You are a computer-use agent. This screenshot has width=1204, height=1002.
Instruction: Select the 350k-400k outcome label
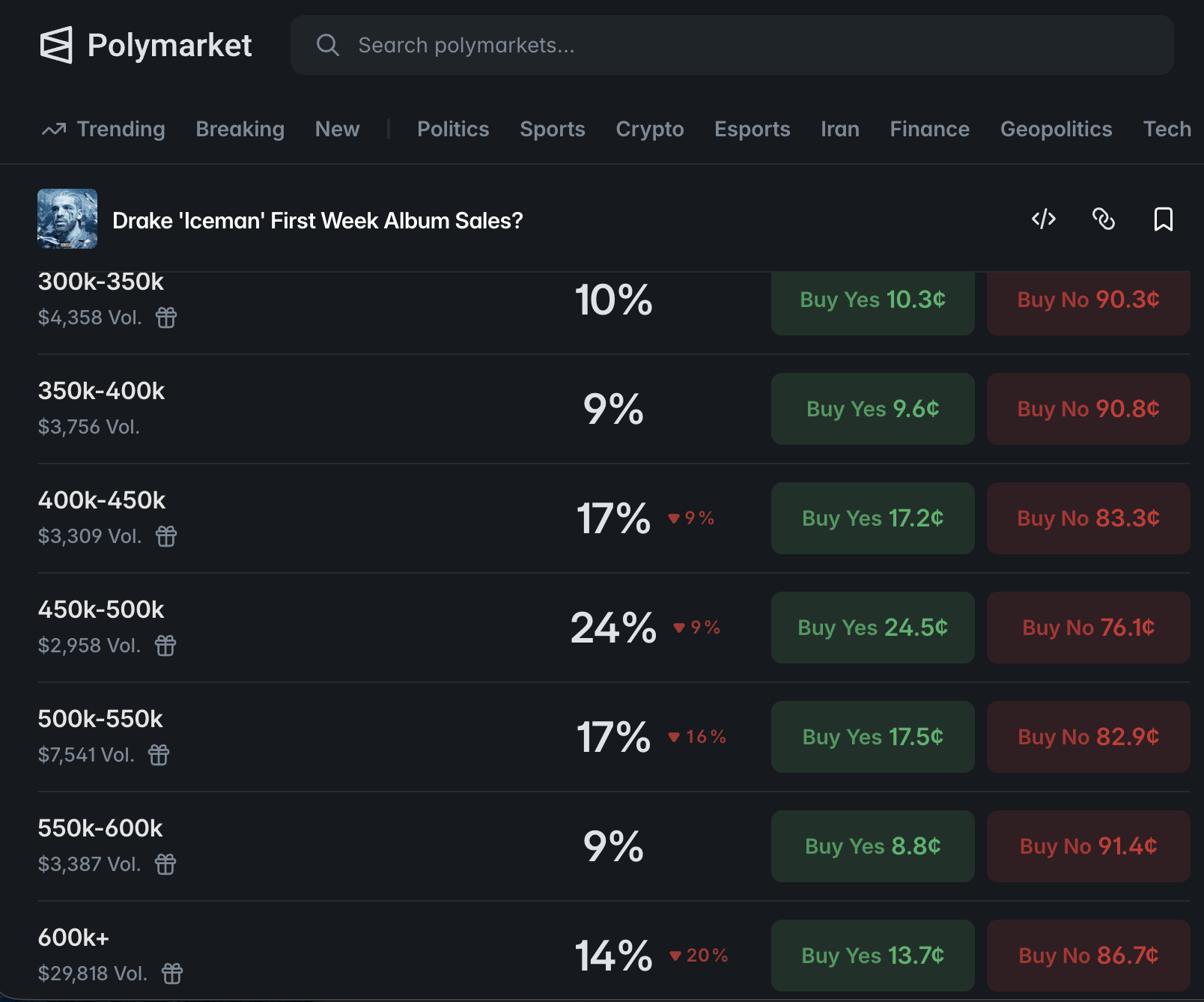tap(101, 391)
